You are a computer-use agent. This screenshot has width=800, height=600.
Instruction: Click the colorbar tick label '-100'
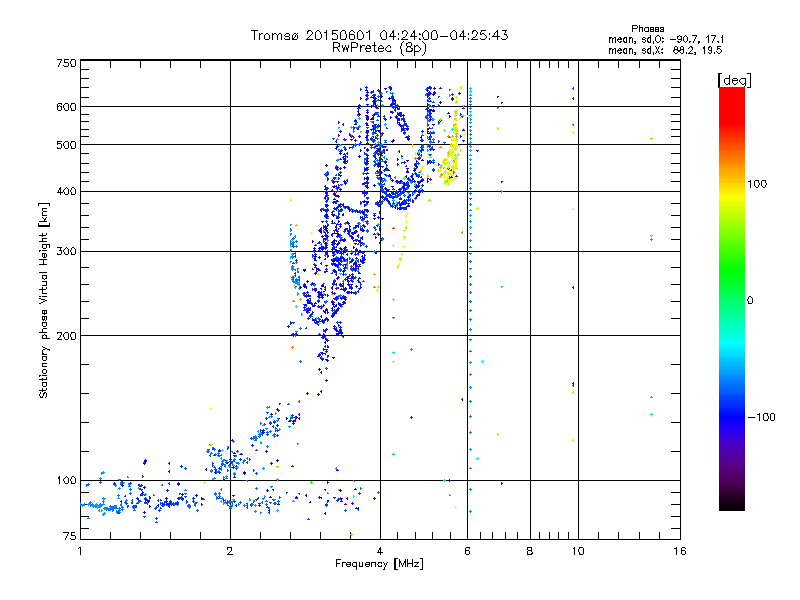(x=761, y=417)
